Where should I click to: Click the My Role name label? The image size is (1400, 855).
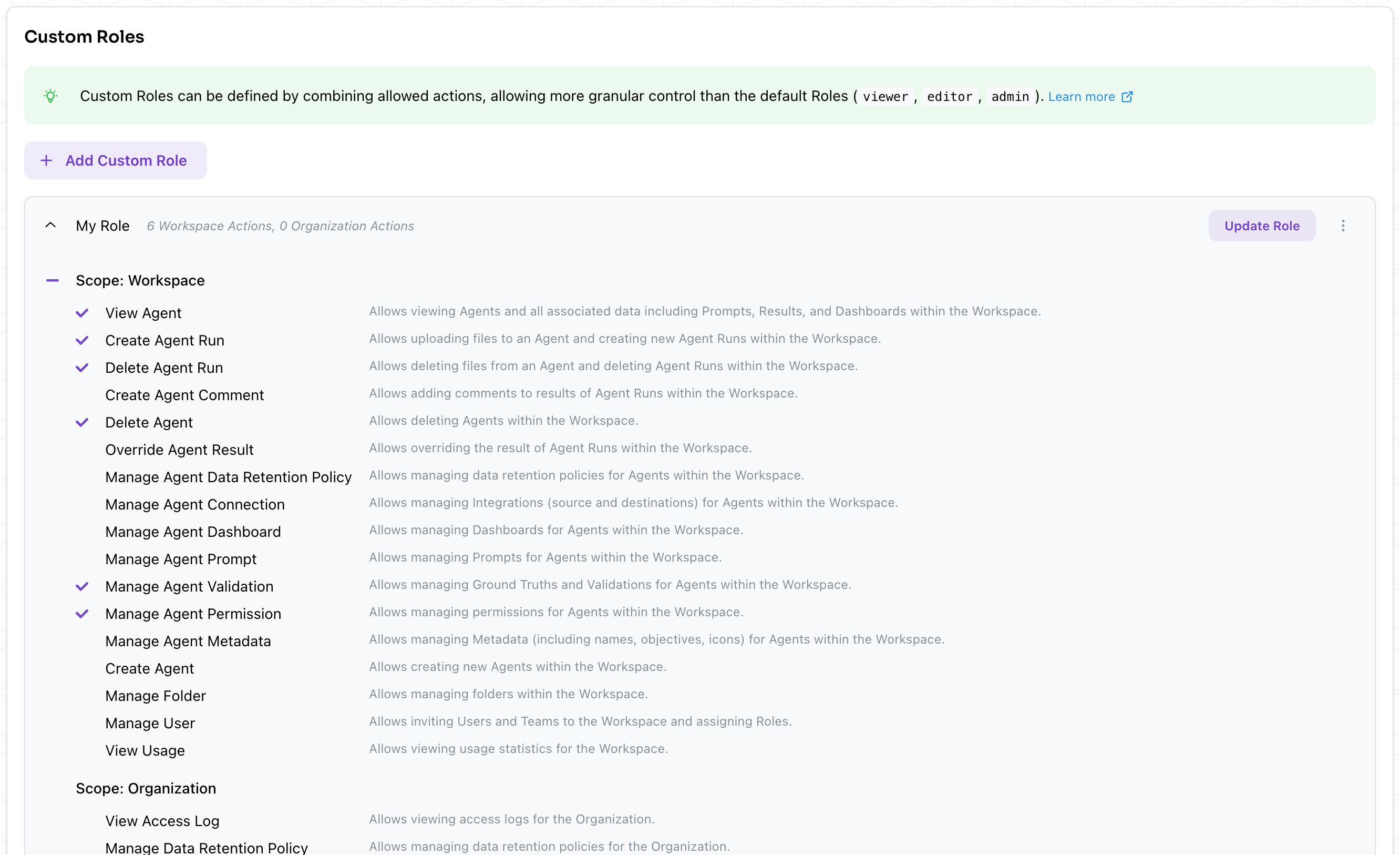(x=102, y=226)
